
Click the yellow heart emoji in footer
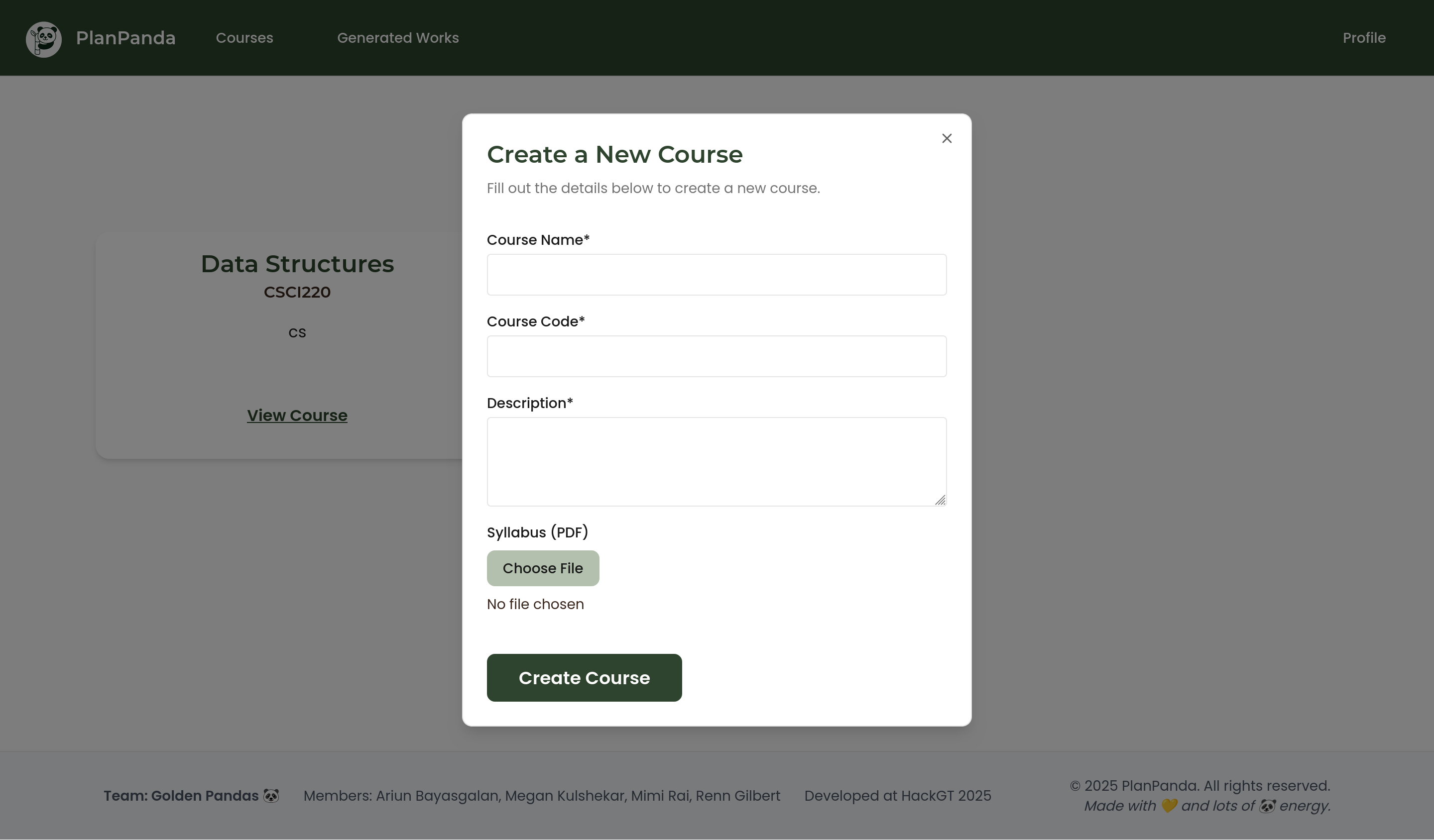point(1169,806)
